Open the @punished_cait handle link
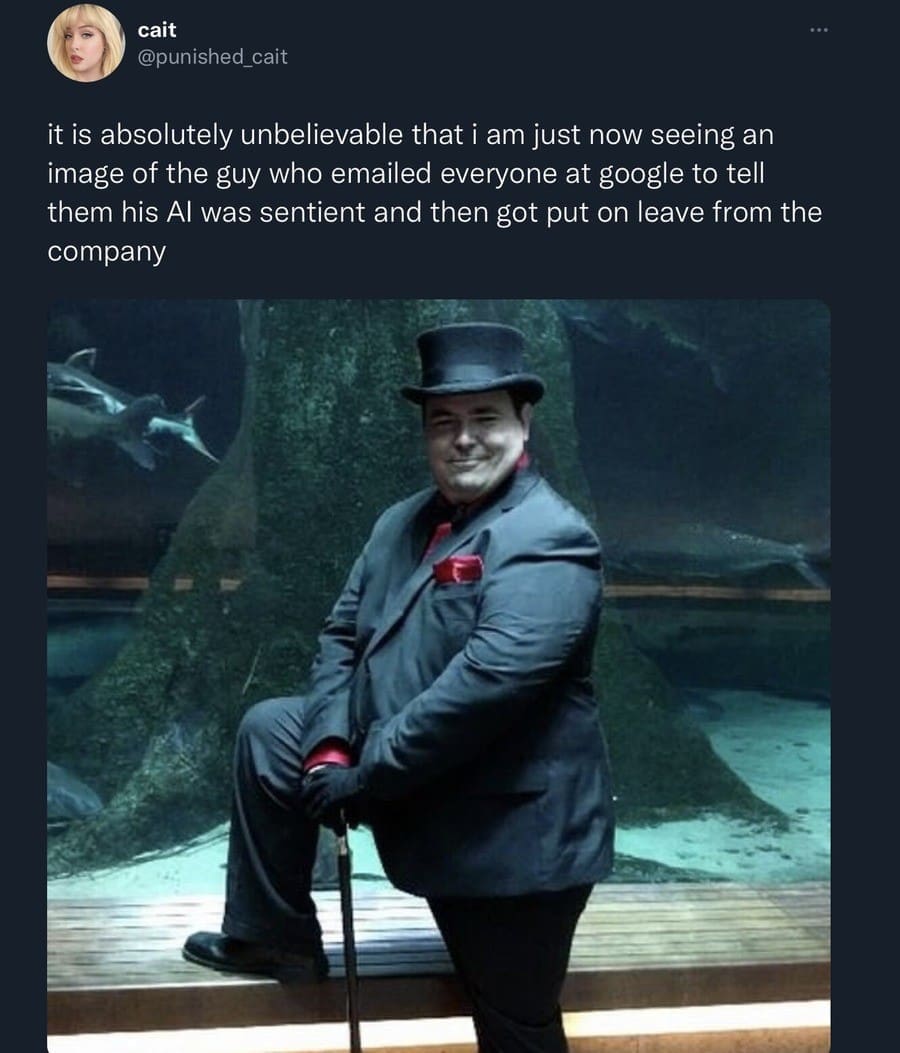Image resolution: width=900 pixels, height=1053 pixels. [212, 57]
